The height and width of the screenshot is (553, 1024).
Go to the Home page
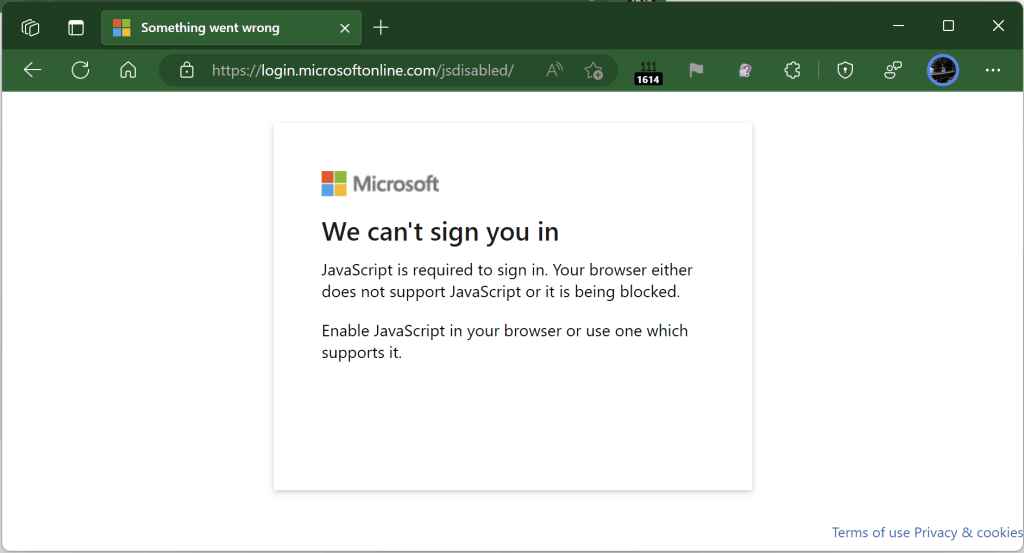127,70
